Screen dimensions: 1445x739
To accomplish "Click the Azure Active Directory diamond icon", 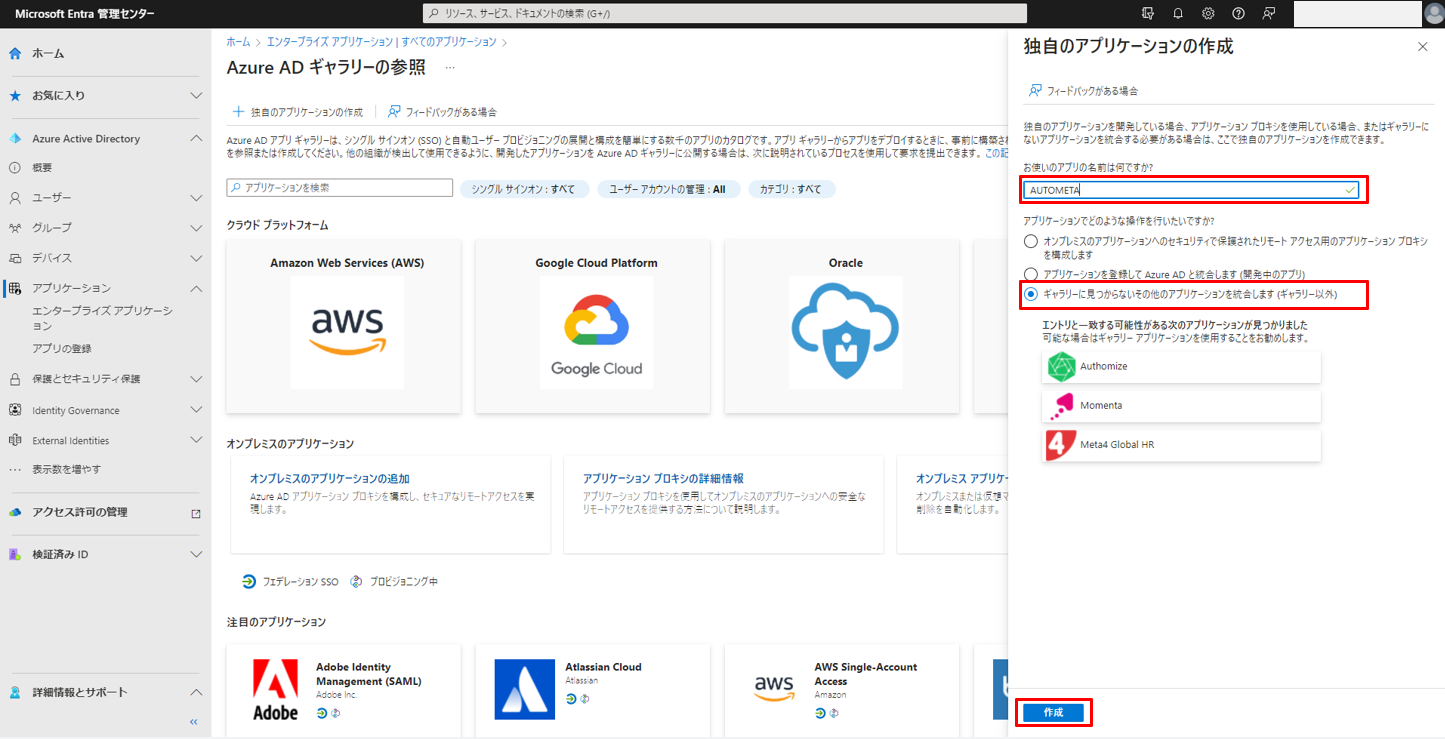I will [15, 139].
